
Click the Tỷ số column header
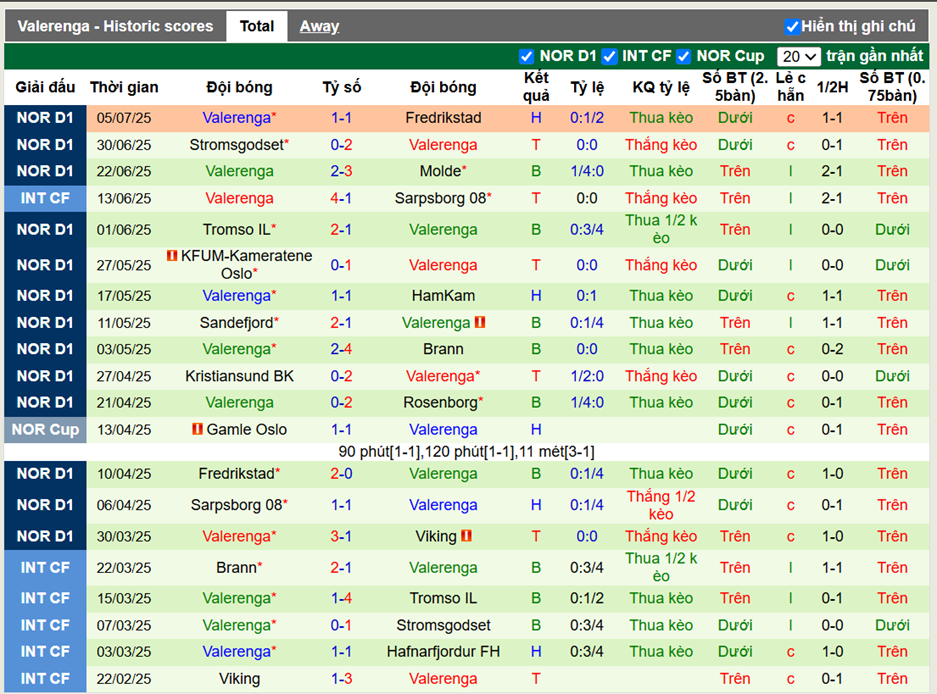[x=342, y=87]
